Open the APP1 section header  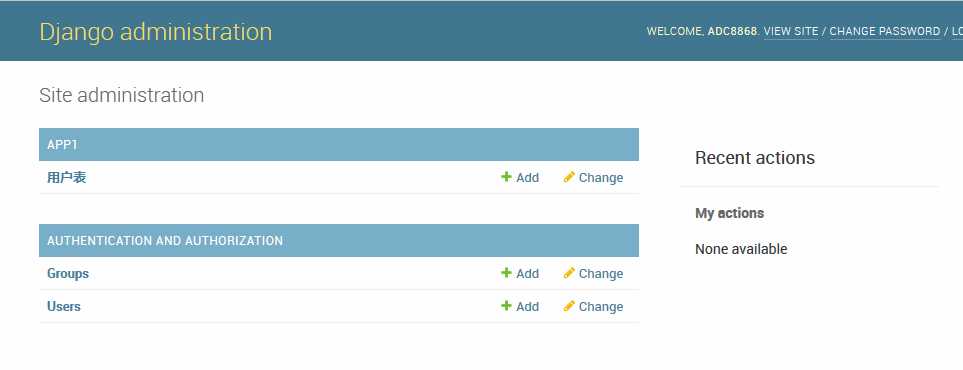point(63,145)
